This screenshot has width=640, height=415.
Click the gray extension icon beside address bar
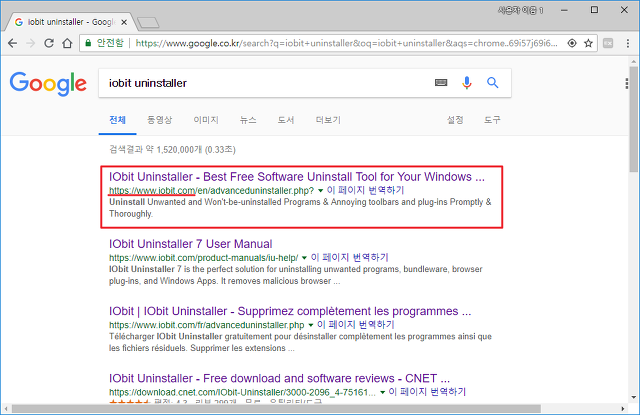pos(608,43)
